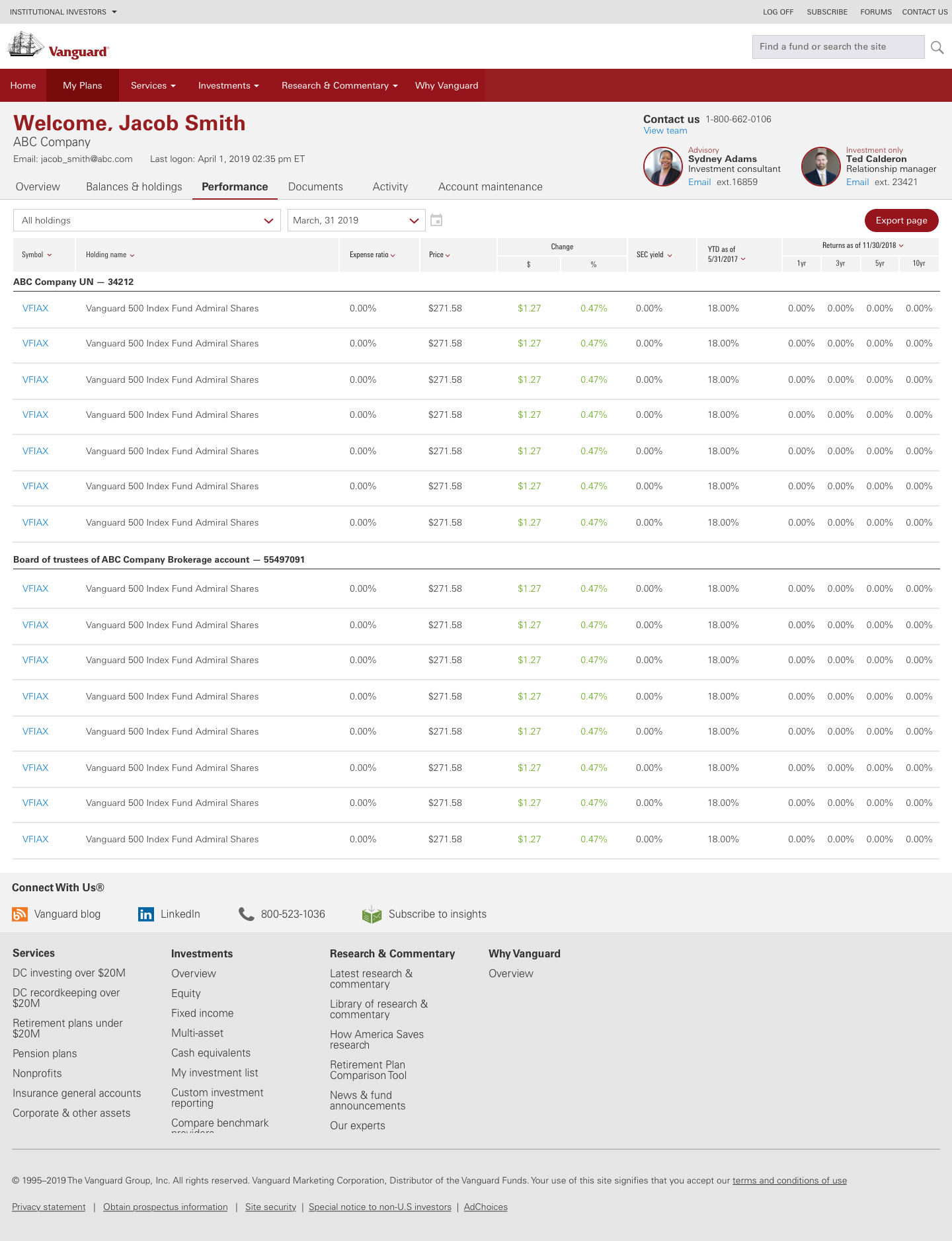Sort by Expense ratio column
Image resolution: width=952 pixels, height=1241 pixels.
coord(373,255)
